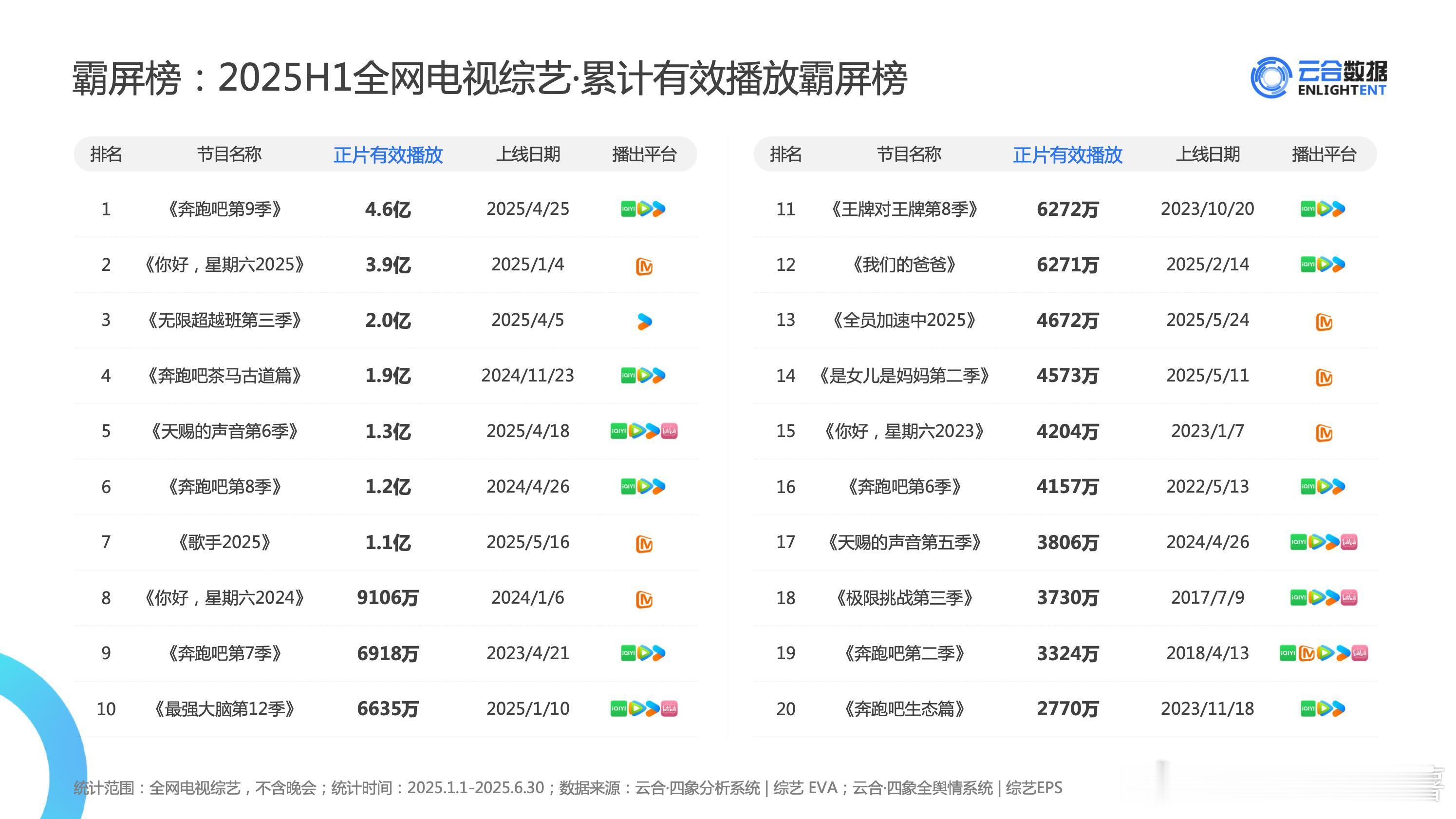Click 正片有效播放 header above 6272万

point(1068,154)
